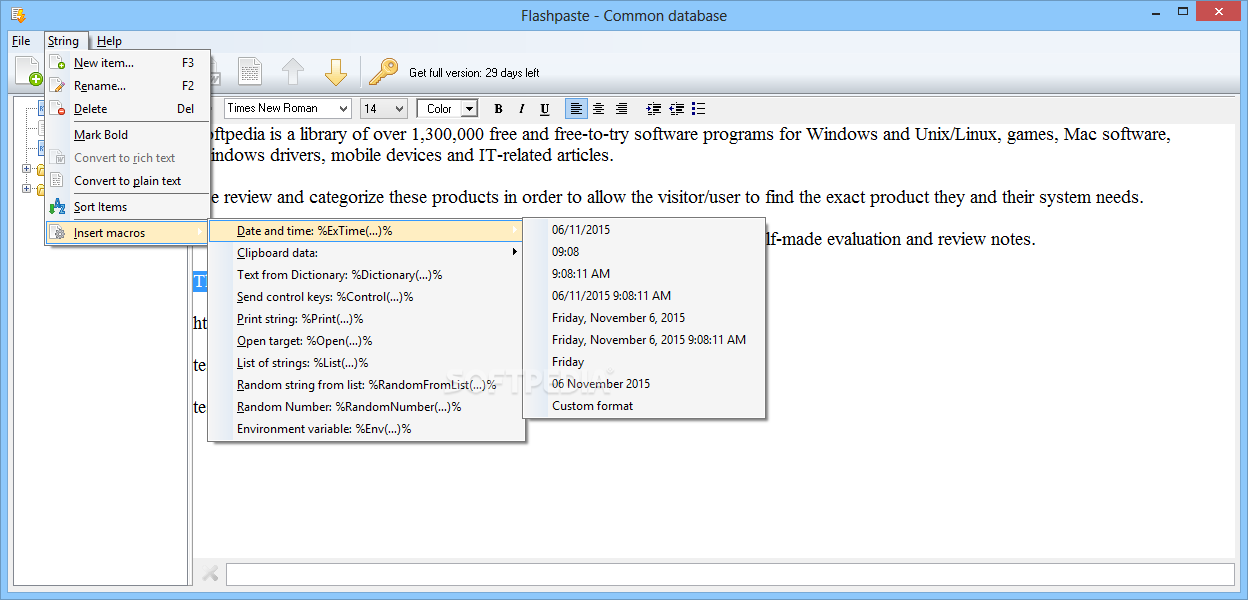Open the Help menu
The image size is (1248, 600).
[110, 41]
